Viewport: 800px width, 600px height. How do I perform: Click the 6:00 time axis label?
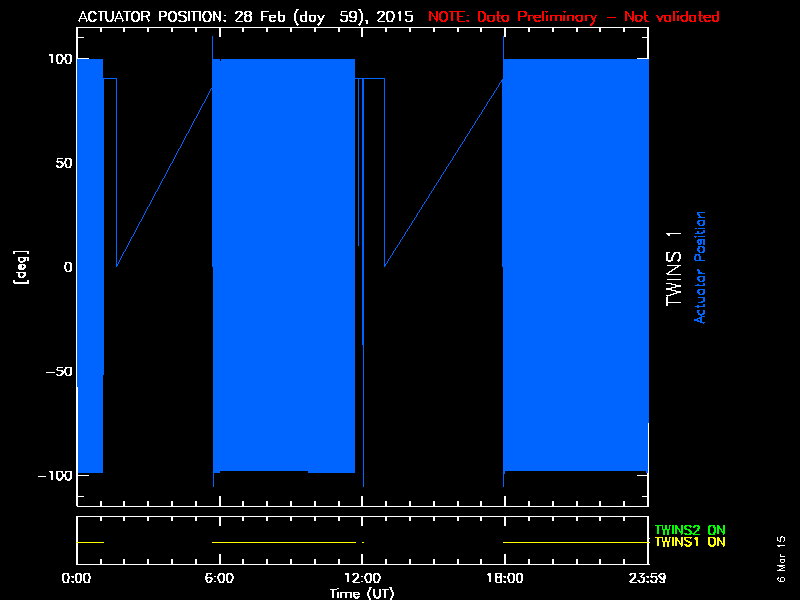[219, 578]
